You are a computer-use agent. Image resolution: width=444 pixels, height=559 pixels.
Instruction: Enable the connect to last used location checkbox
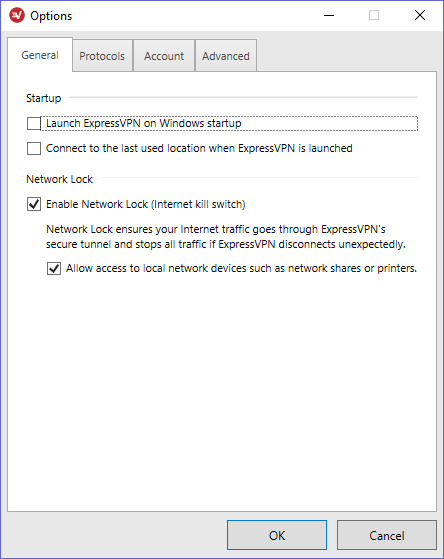tap(34, 148)
